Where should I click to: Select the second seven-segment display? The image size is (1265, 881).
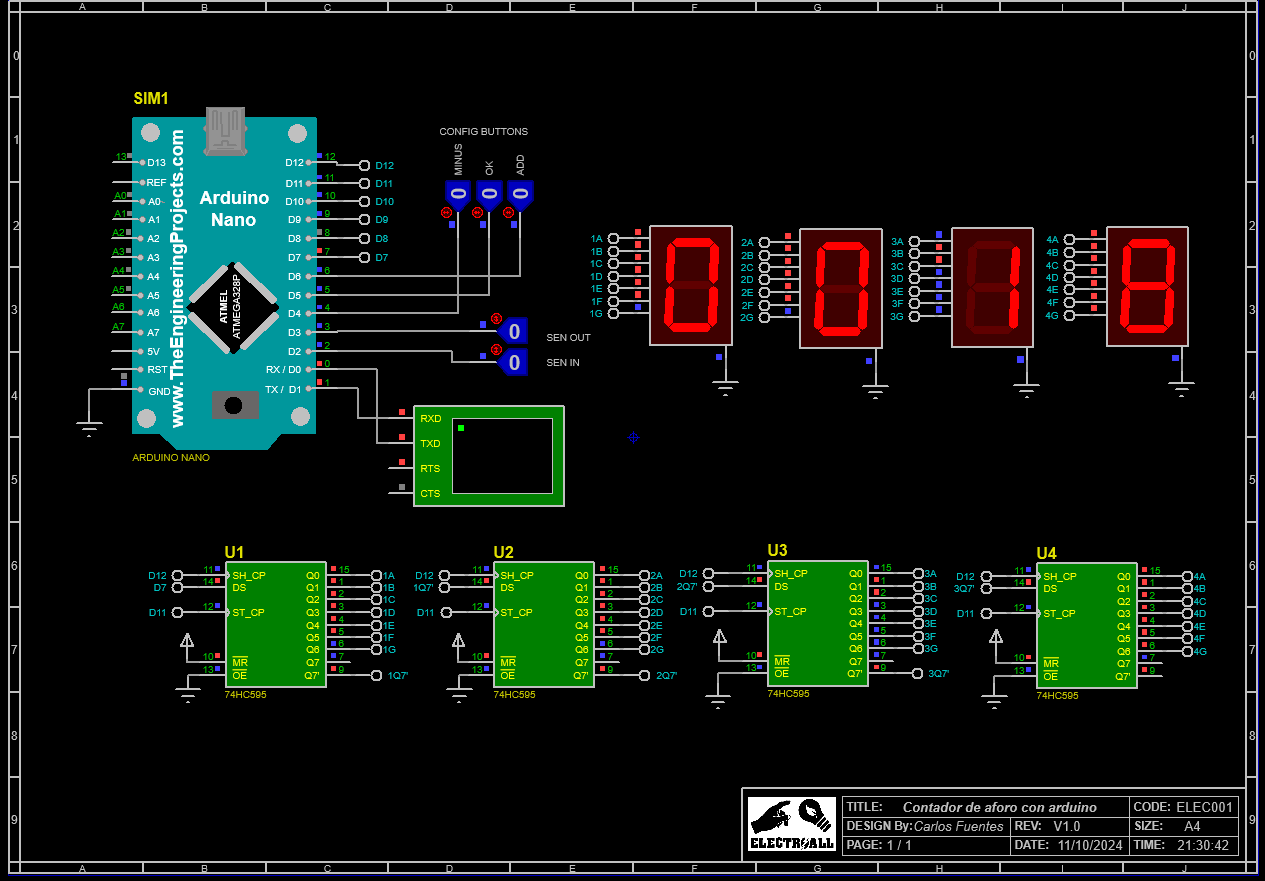840,288
